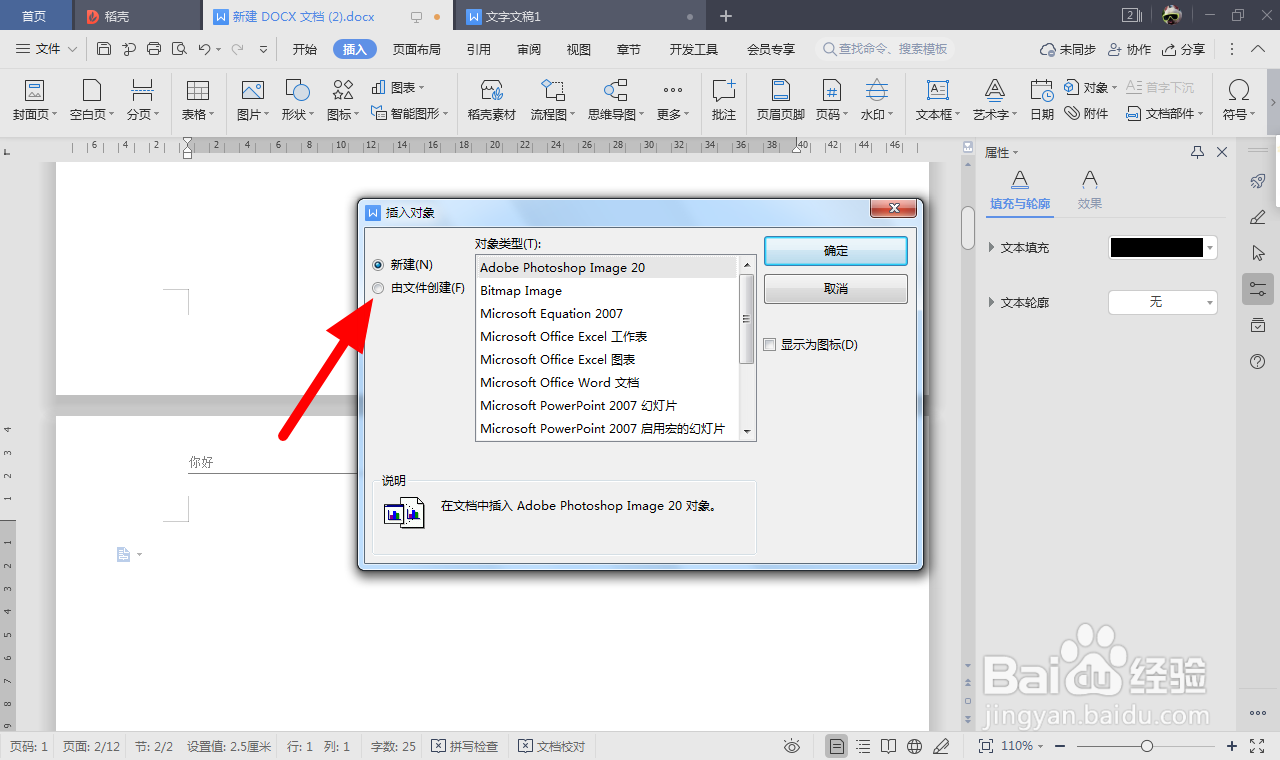Switch to the 页面布局 ribbon tab

click(417, 48)
